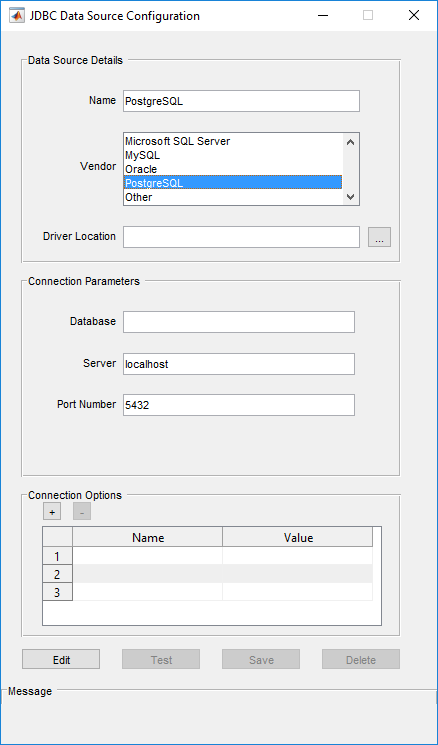Click the Edit button
438x745 pixels.
click(61, 659)
